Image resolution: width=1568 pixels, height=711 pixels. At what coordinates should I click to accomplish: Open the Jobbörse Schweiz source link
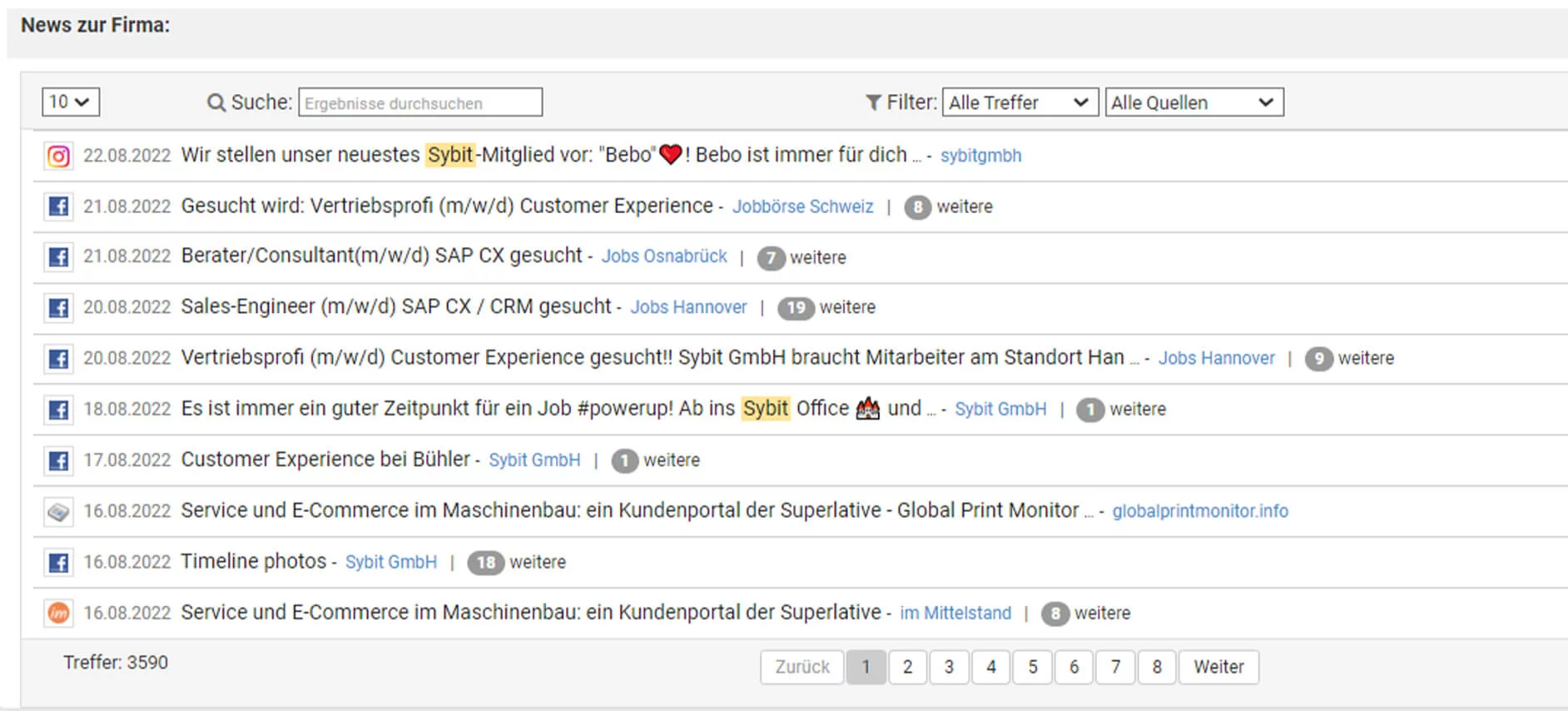coord(802,206)
